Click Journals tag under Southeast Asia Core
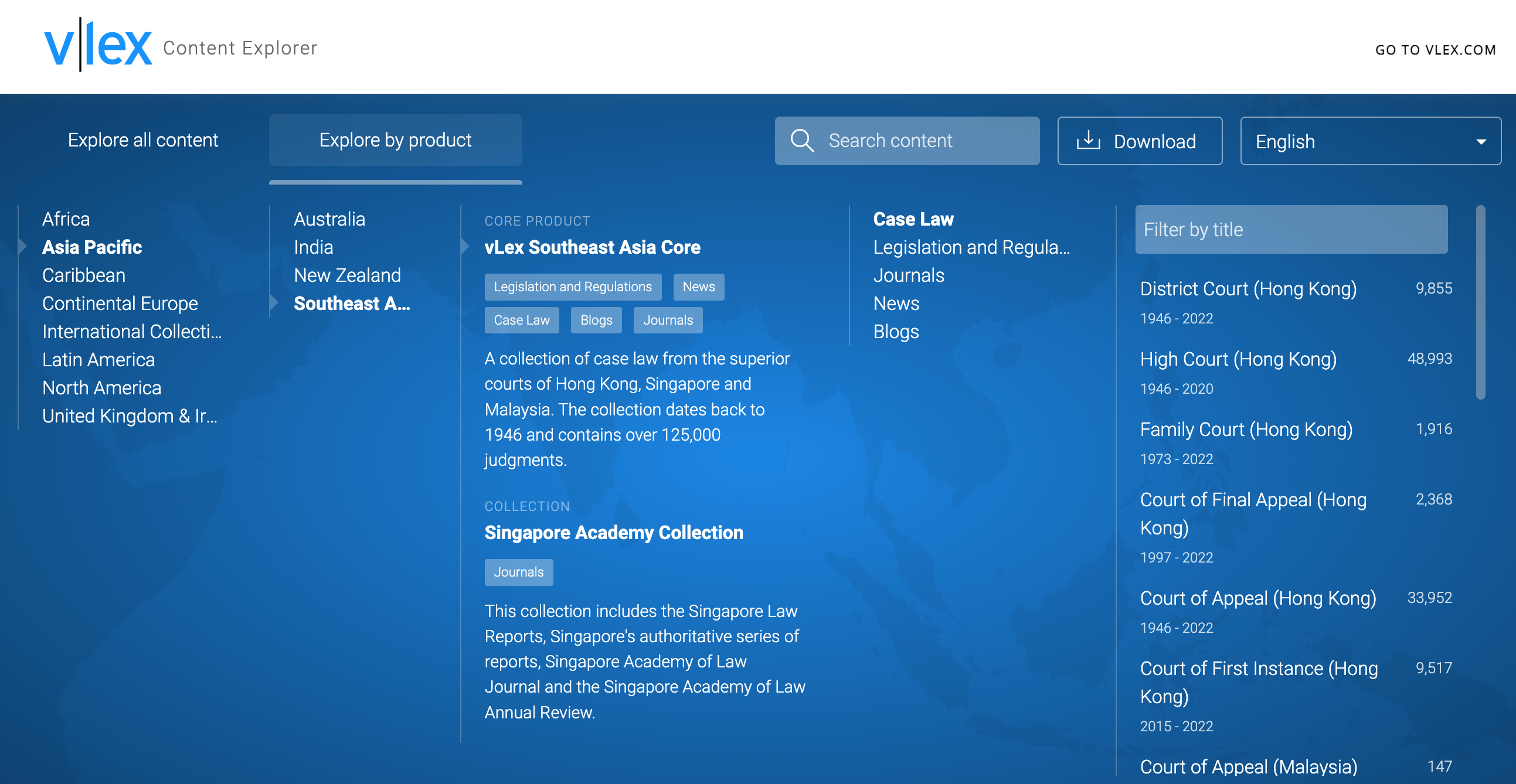 pyautogui.click(x=668, y=320)
